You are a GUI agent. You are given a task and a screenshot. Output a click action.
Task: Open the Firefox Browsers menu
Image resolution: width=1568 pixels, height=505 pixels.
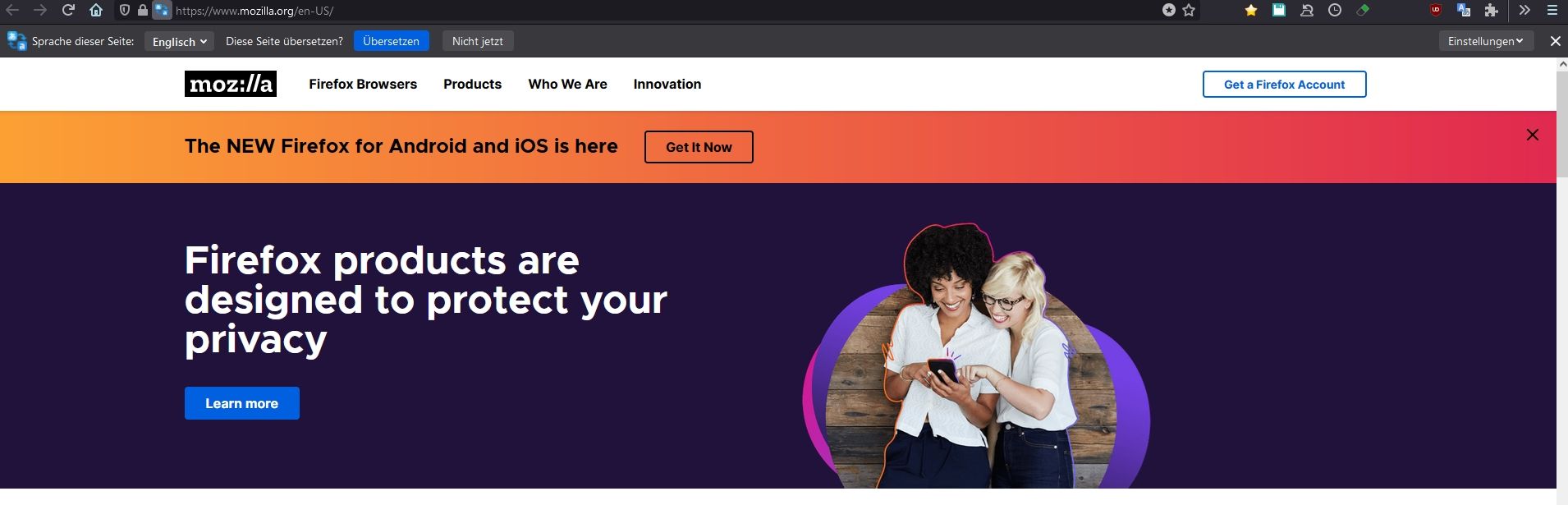[x=363, y=84]
